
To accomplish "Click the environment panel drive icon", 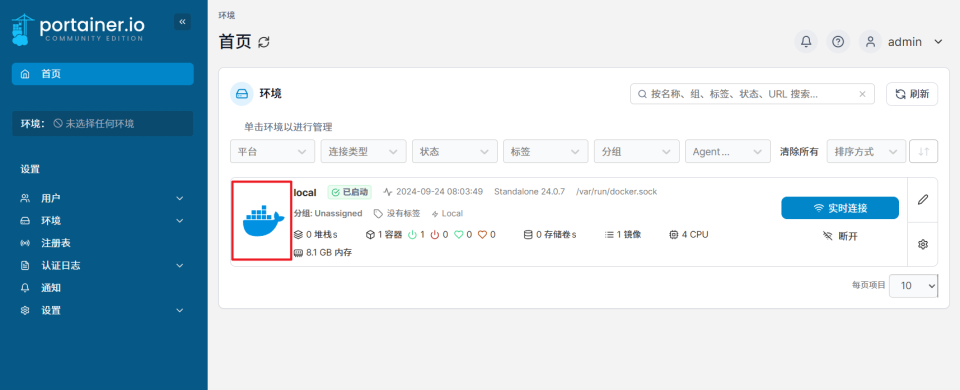I will click(x=242, y=94).
